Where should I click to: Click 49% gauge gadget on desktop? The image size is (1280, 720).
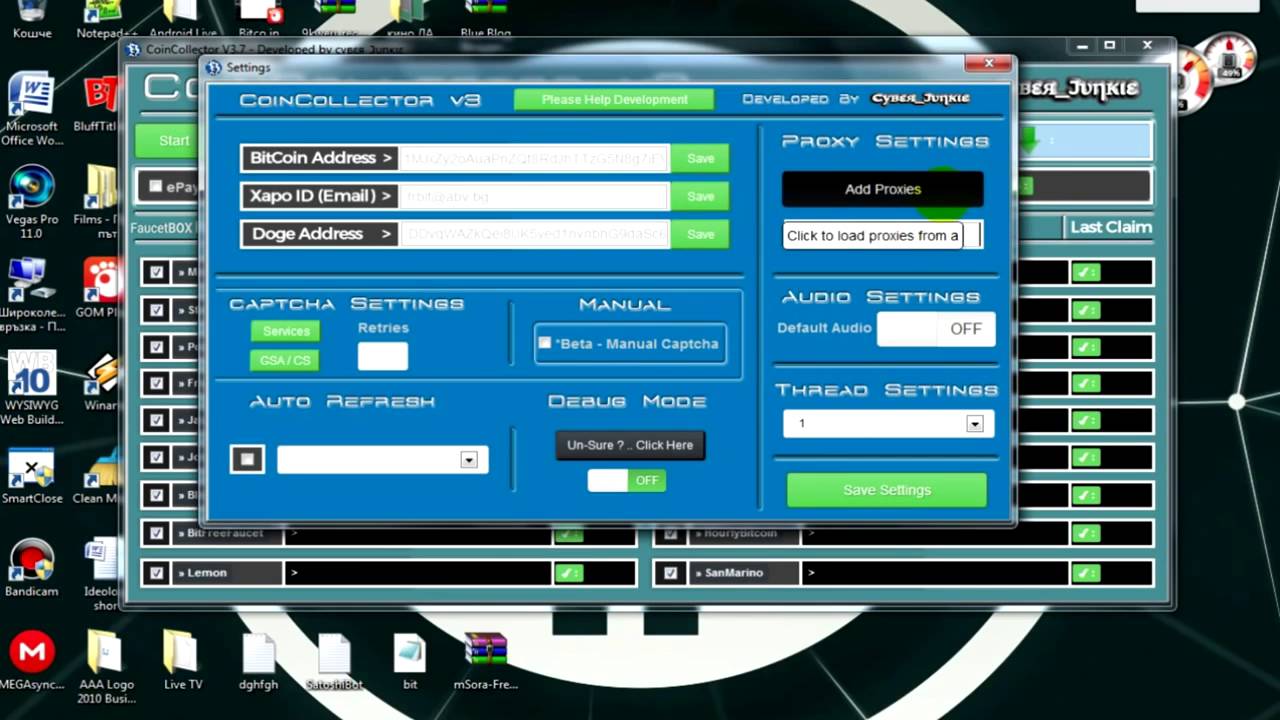(1230, 62)
